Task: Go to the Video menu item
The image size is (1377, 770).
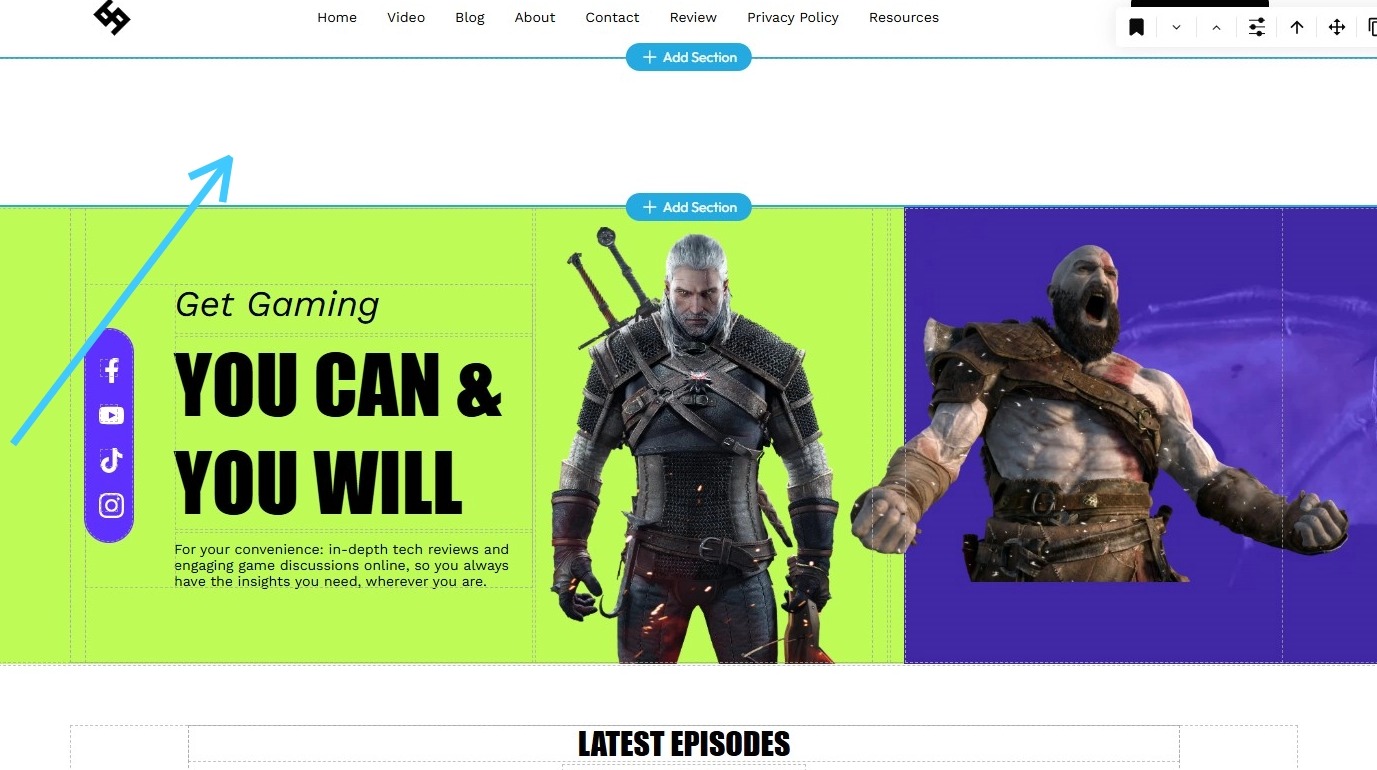Action: coord(406,18)
